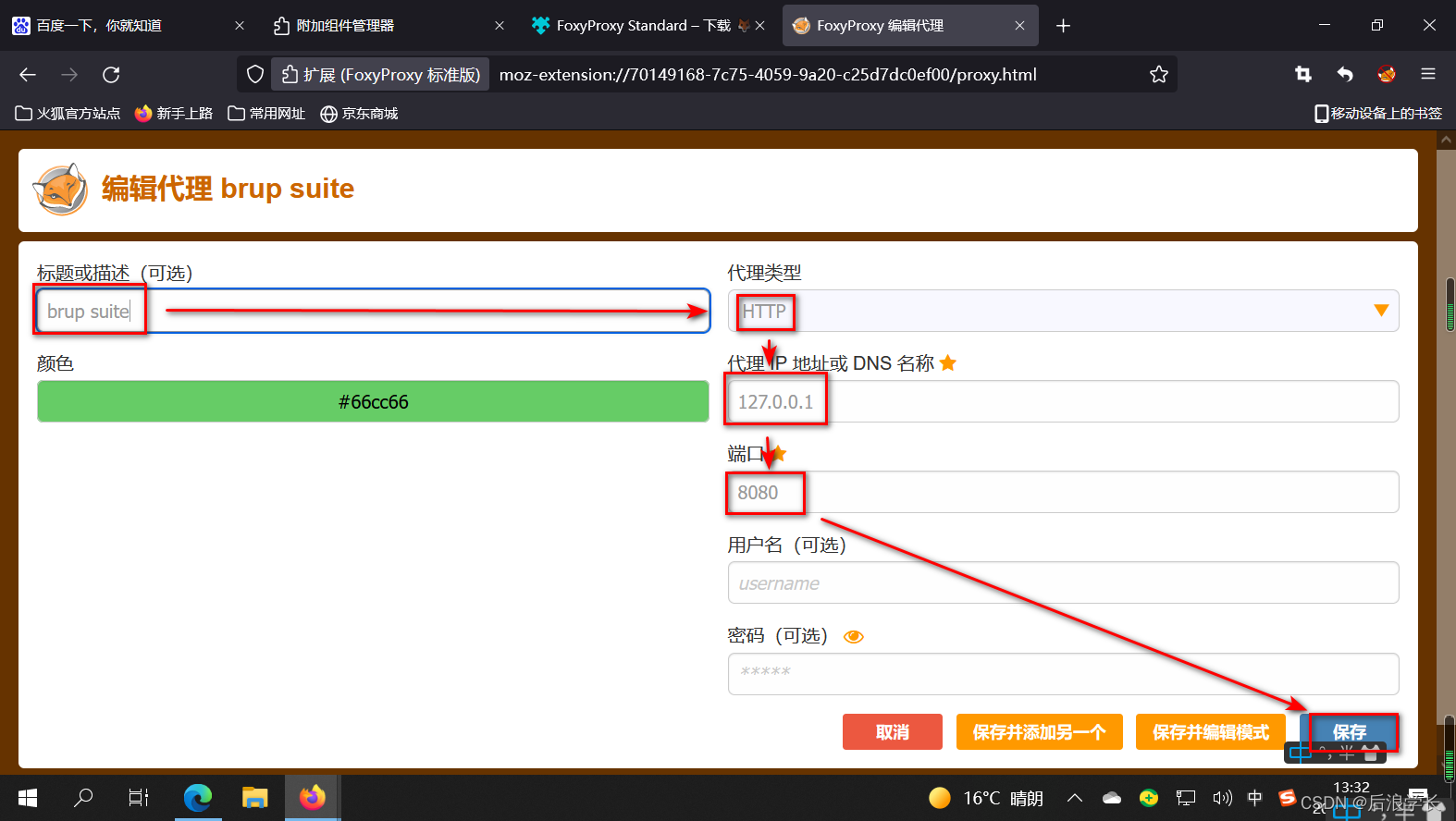Open File Explorer from the taskbar
Screen dimensions: 1456x821
click(x=255, y=797)
